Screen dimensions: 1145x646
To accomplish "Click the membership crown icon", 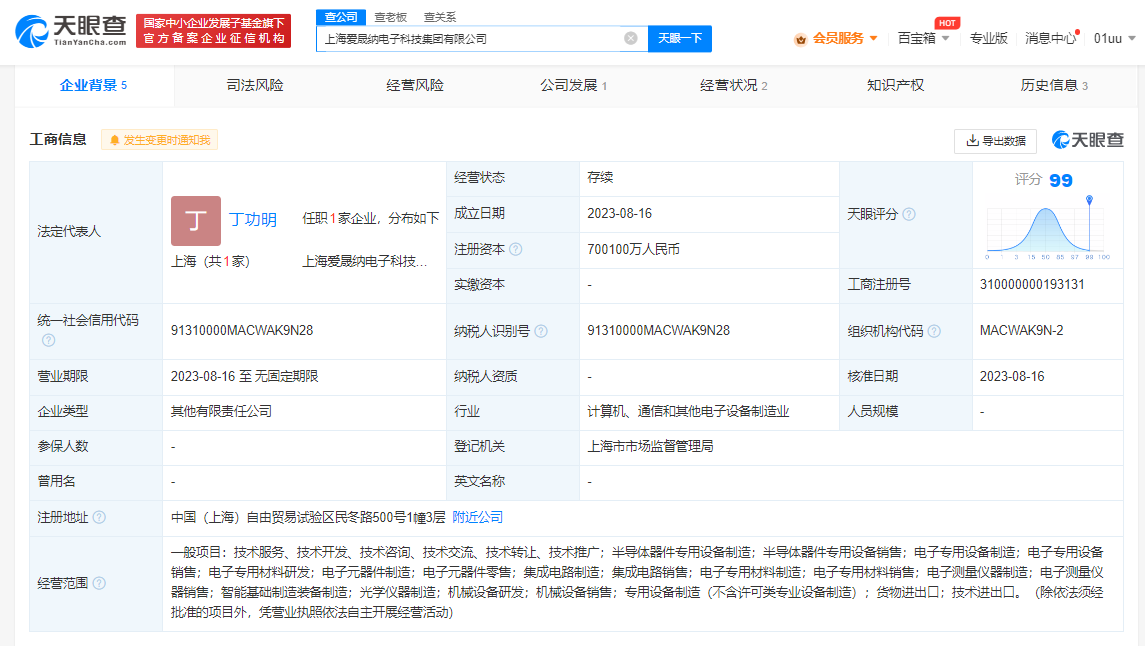I will tap(800, 39).
